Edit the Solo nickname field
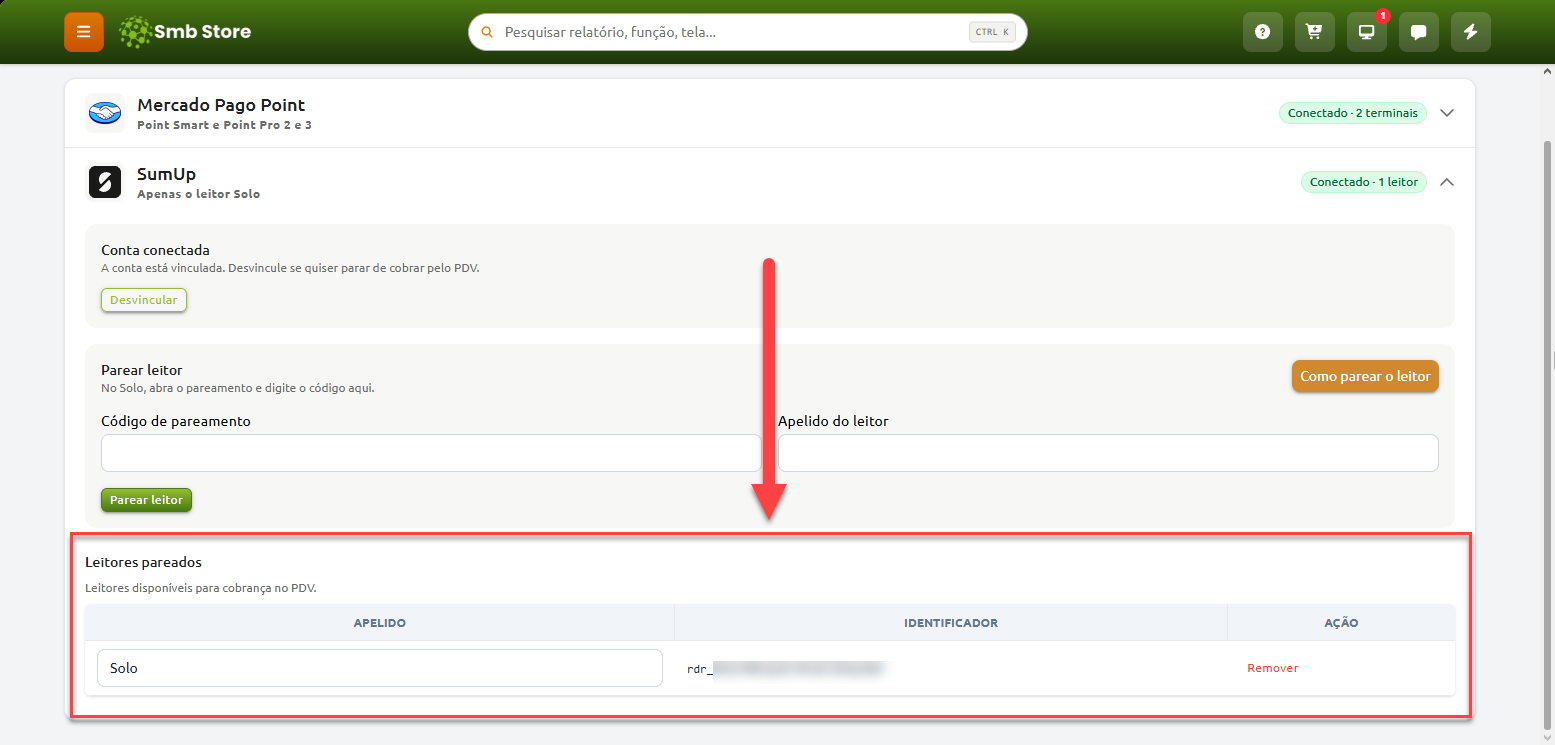 [380, 668]
